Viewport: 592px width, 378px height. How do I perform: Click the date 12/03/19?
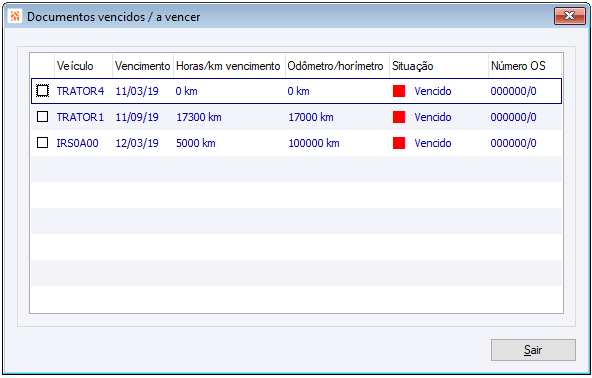click(137, 143)
